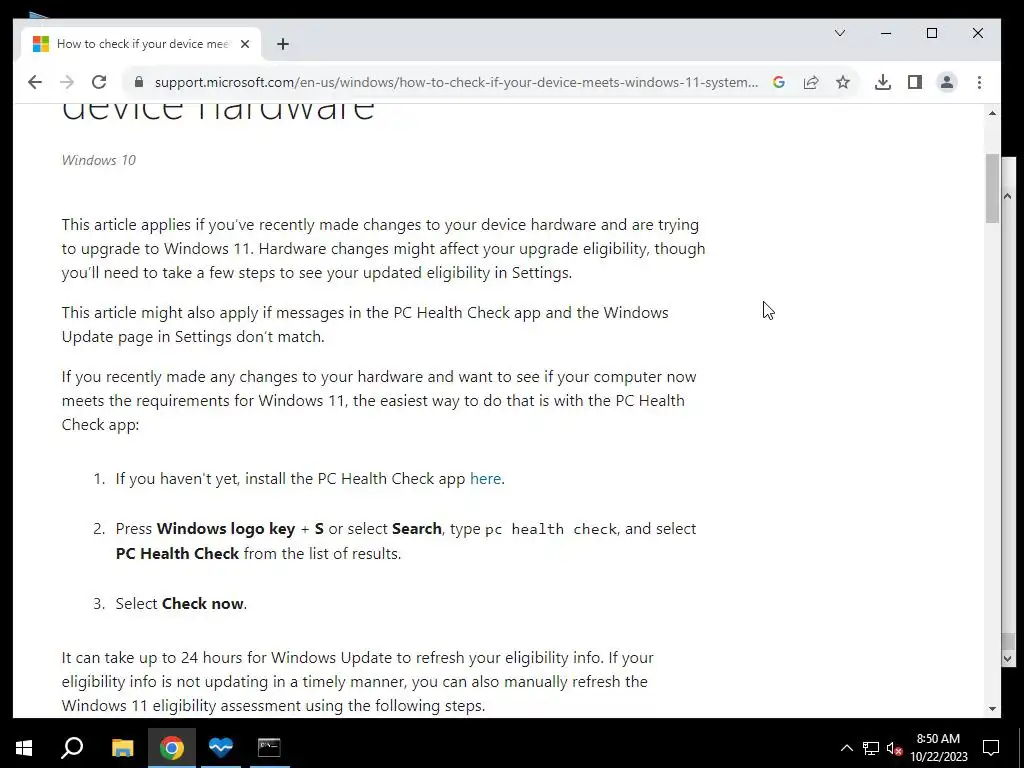Close the 'How to check if your device' tab
Screen dimensions: 1024x768
245,44
